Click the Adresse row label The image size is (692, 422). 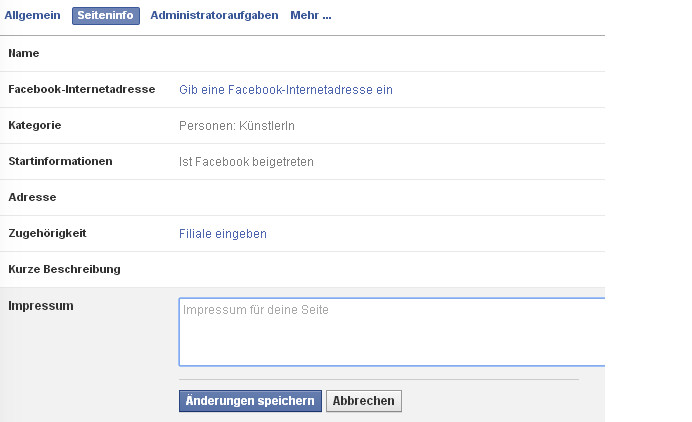click(x=32, y=197)
